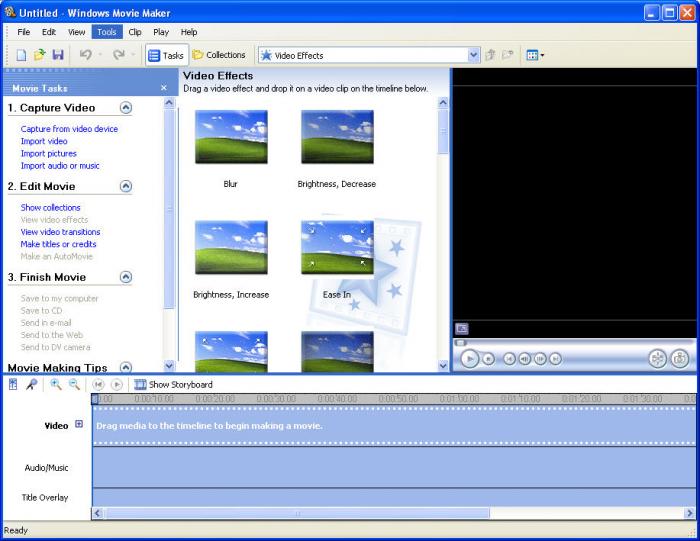Viewport: 700px width, 541px height.
Task: Click the preview Forward button
Action: click(555, 359)
